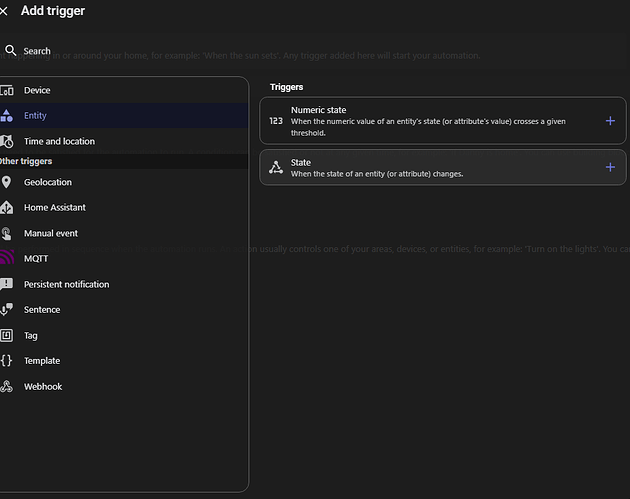Click the State trigger node icon
This screenshot has height=499, width=630.
coord(276,167)
